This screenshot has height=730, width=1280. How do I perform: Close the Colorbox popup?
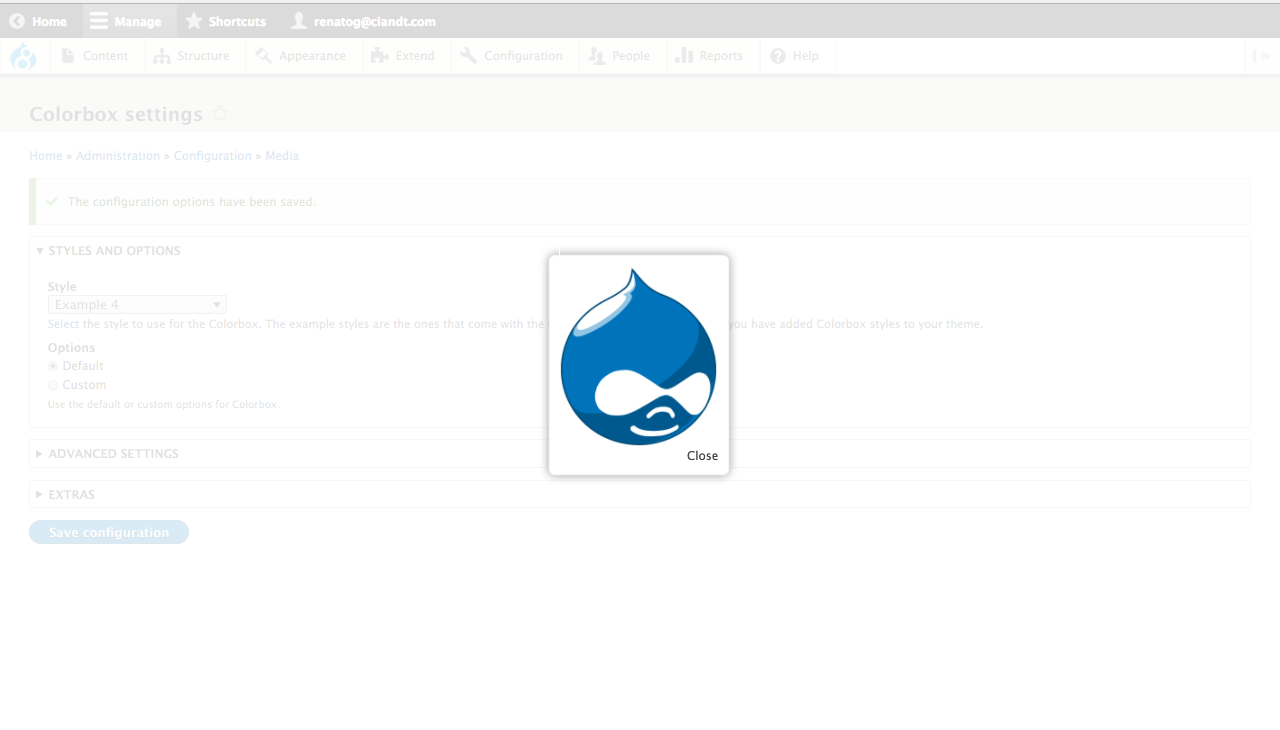(702, 456)
